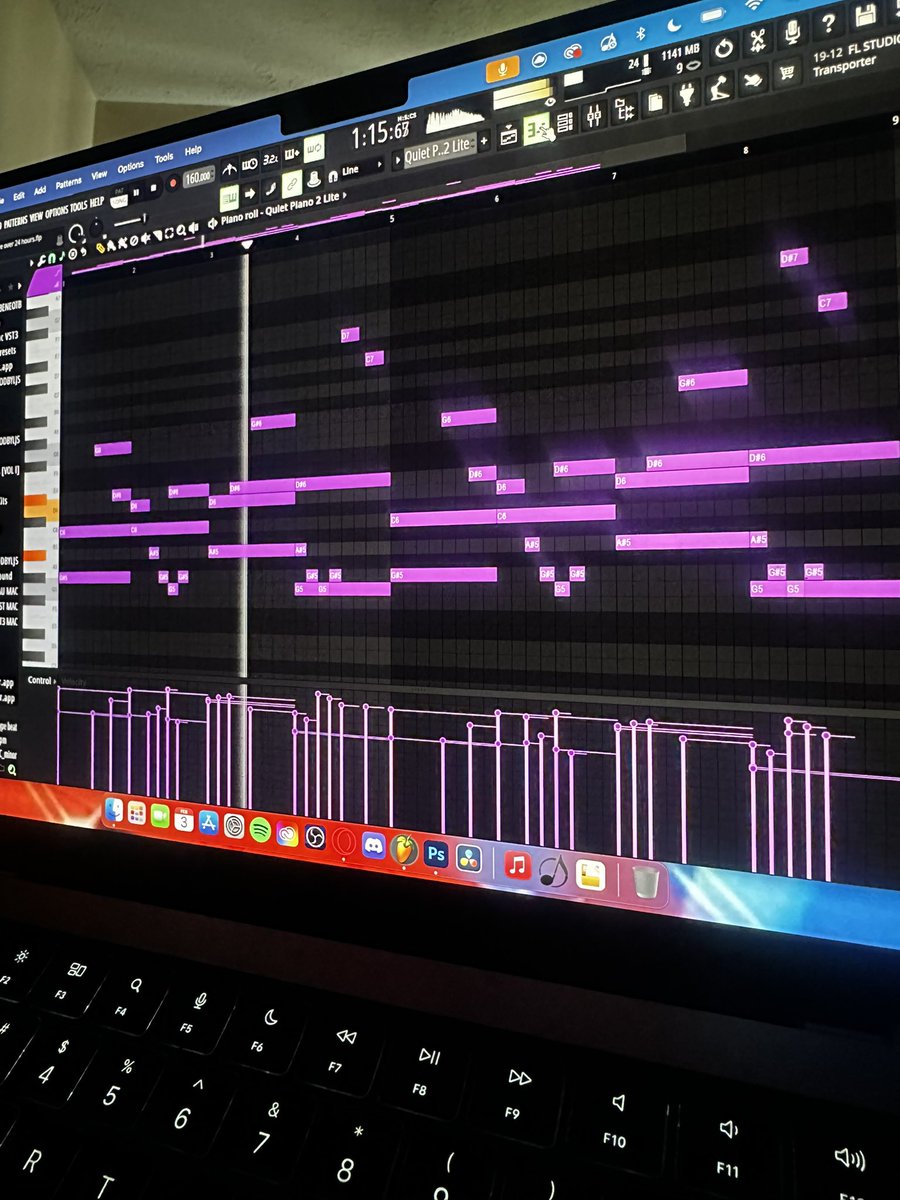900x1200 pixels.
Task: Click the orange microphone menu bar indicator
Action: click(x=502, y=69)
